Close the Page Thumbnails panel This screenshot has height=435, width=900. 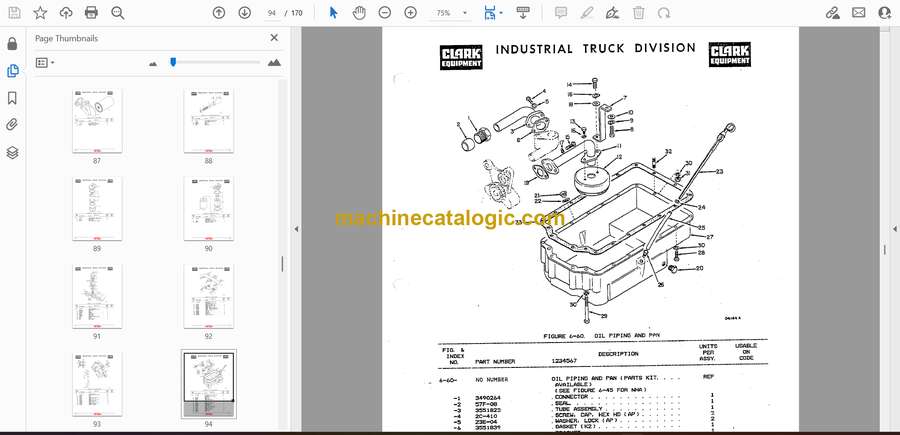coord(274,38)
